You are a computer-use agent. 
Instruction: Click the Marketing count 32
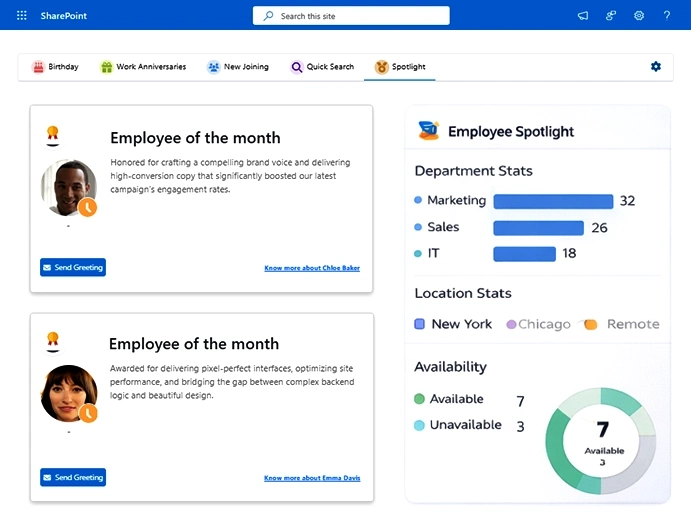click(x=628, y=201)
